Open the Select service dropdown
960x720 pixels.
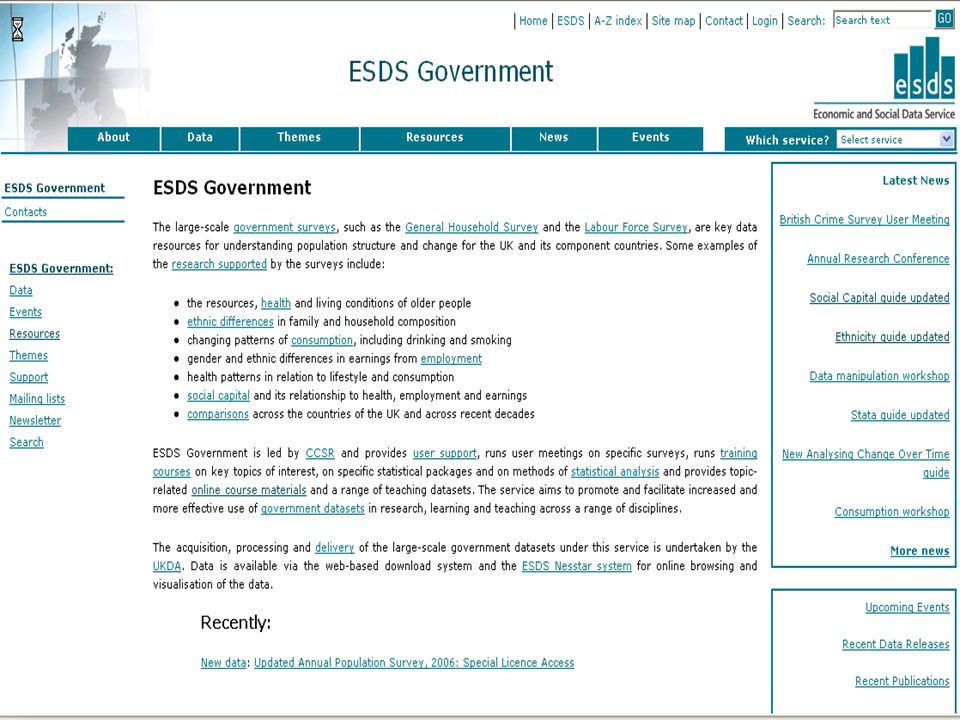pos(896,140)
